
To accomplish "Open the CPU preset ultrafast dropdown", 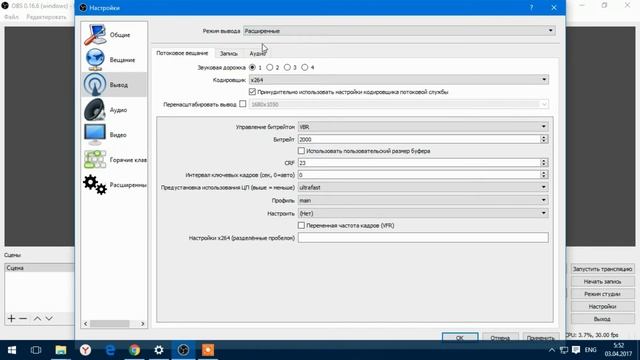I will 423,187.
